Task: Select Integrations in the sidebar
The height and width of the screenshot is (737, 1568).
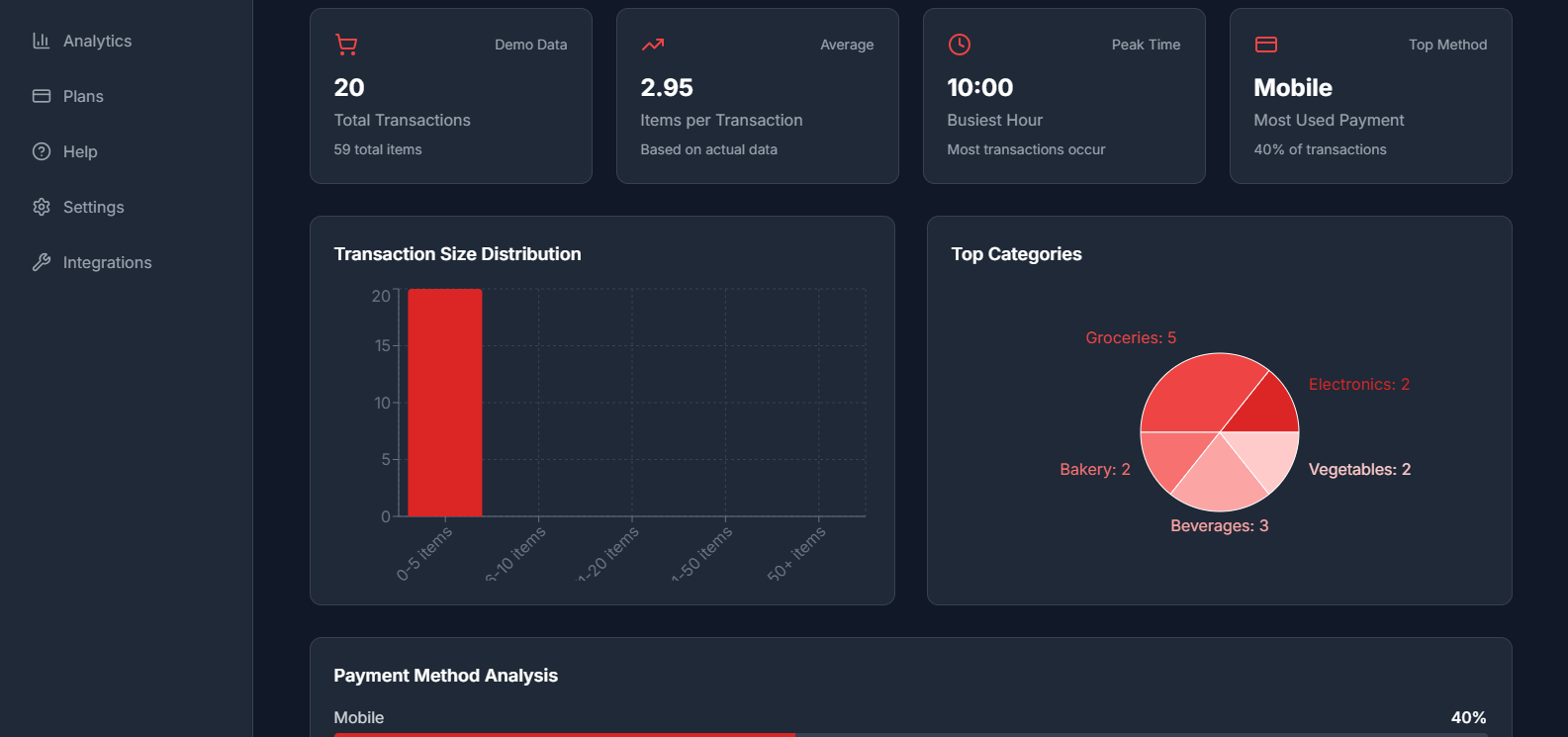Action: pyautogui.click(x=126, y=262)
